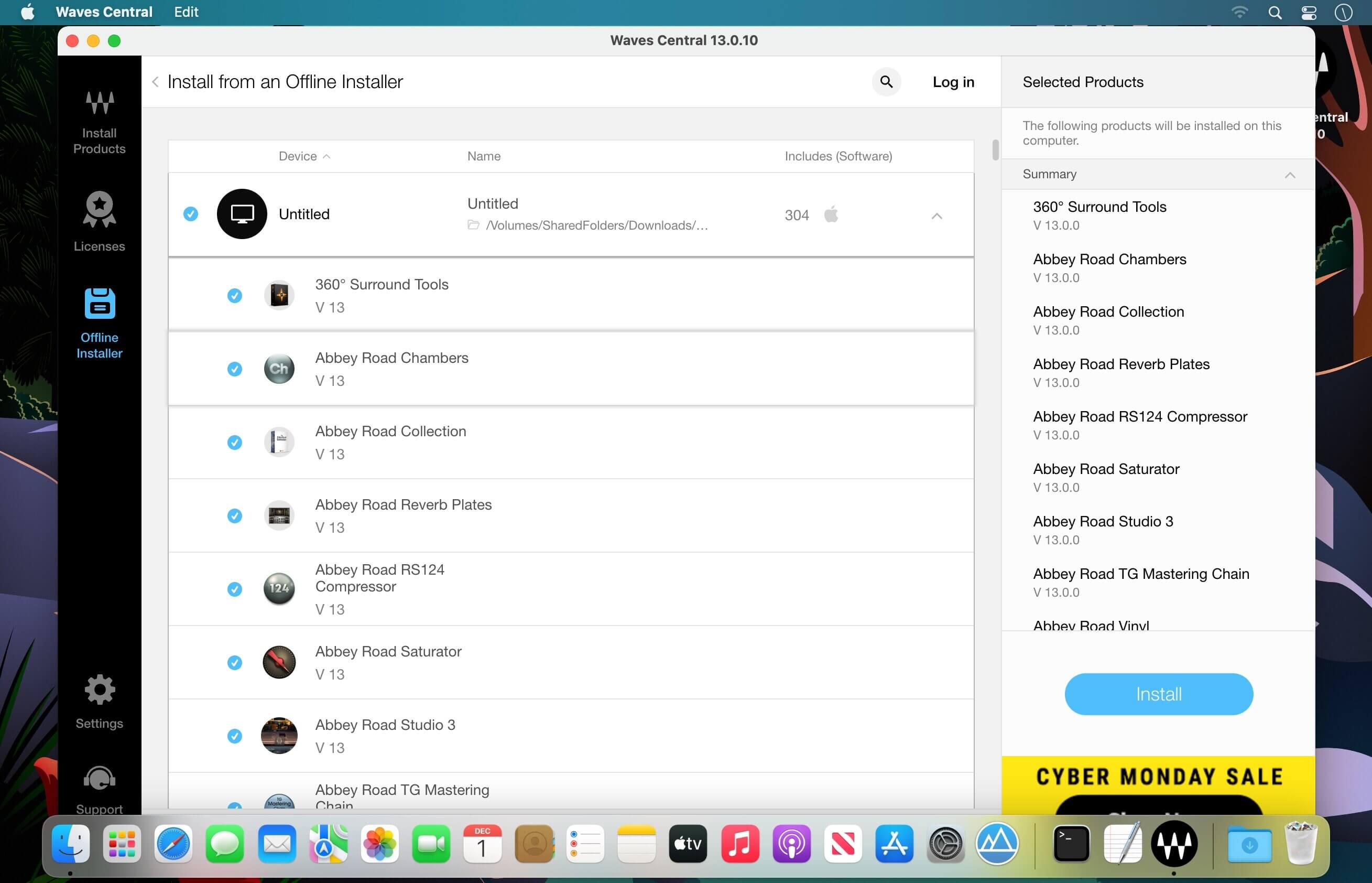Go back using the left chevron
The image size is (1372, 883).
155,82
